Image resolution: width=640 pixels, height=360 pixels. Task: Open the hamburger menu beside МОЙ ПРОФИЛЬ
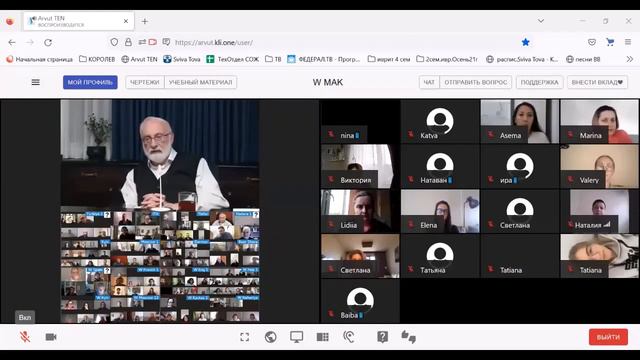tap(36, 82)
